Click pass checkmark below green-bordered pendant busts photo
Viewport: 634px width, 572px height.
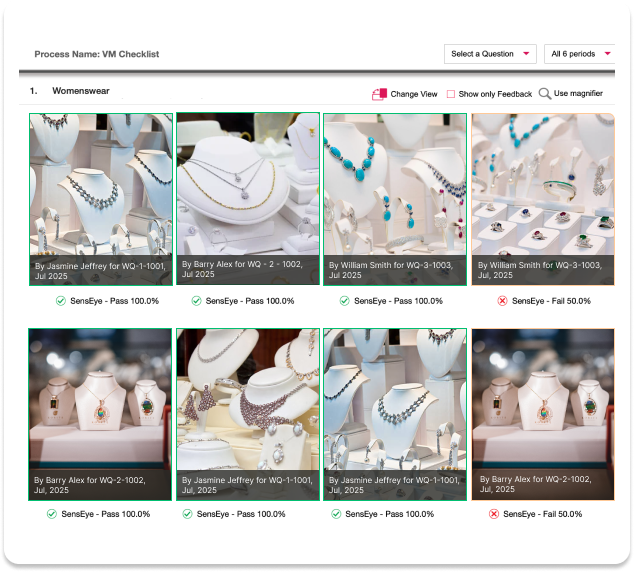pos(51,514)
